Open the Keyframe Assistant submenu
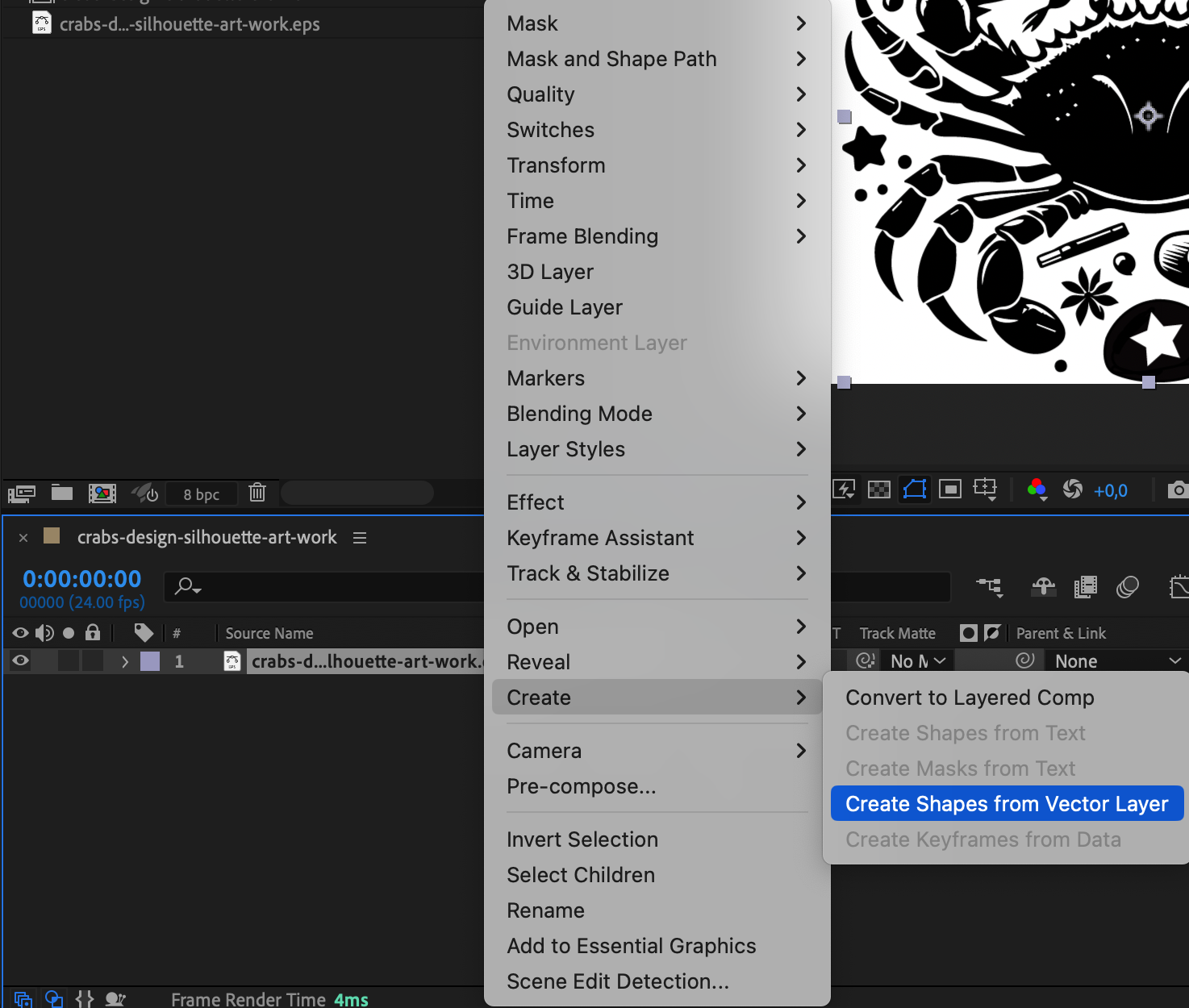Viewport: 1189px width, 1008px height. [657, 538]
